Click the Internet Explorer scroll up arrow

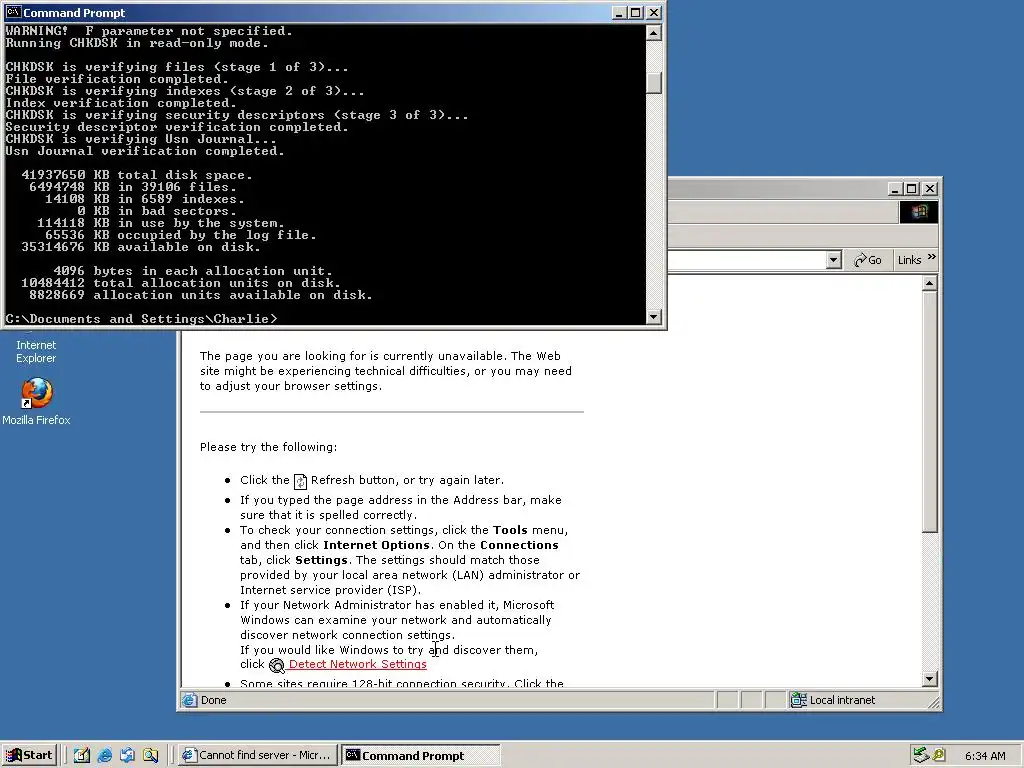pos(929,283)
